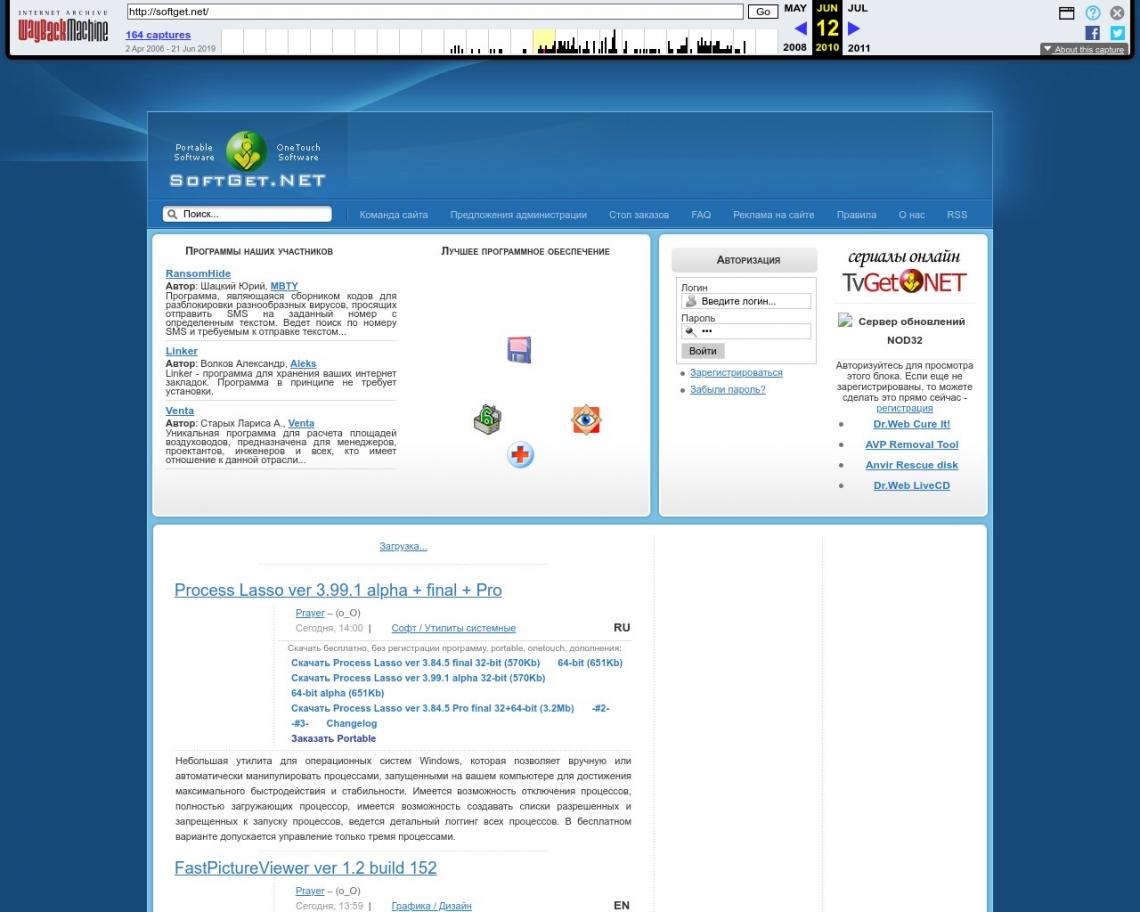Viewport: 1140px width, 912px height.
Task: Open the MBTY author profile link
Action: (284, 286)
